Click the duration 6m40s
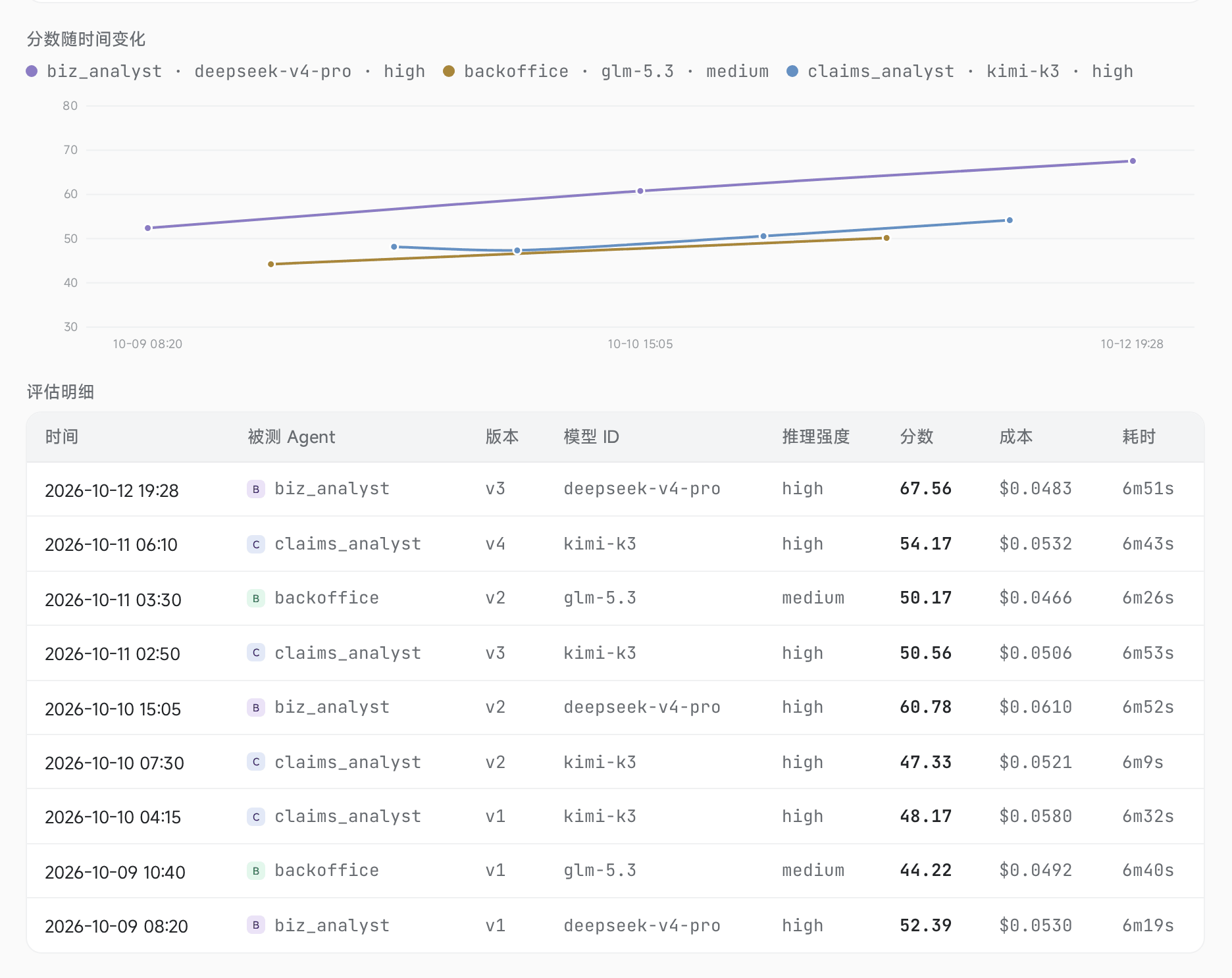1232x978 pixels. point(1148,870)
